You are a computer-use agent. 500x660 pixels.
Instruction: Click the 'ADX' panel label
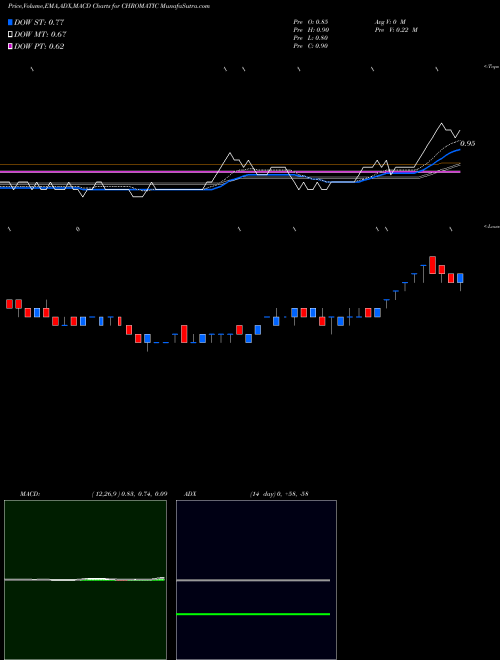[190, 494]
